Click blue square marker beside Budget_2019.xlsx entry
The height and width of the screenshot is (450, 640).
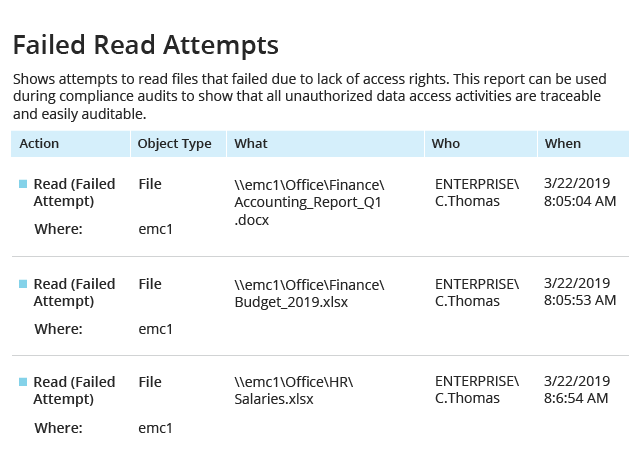(23, 284)
